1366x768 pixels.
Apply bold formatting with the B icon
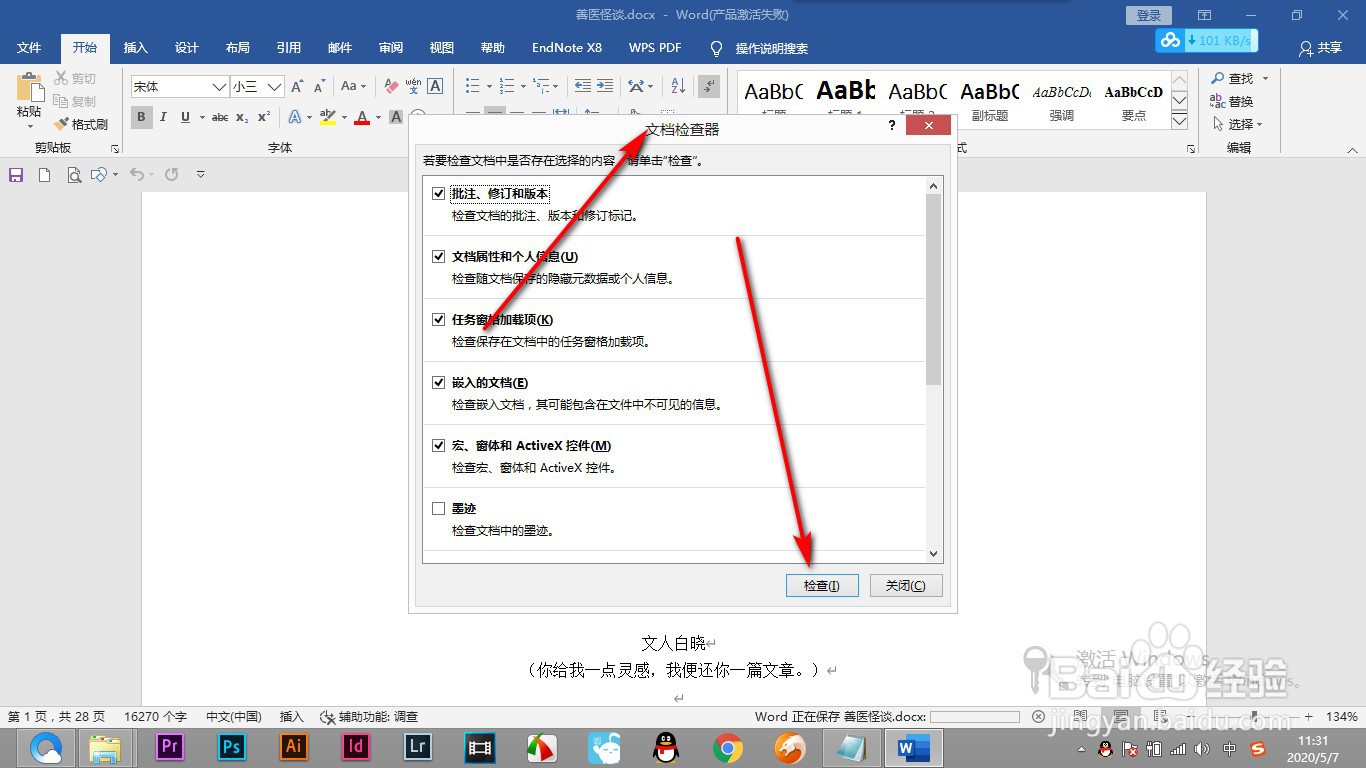(x=141, y=117)
